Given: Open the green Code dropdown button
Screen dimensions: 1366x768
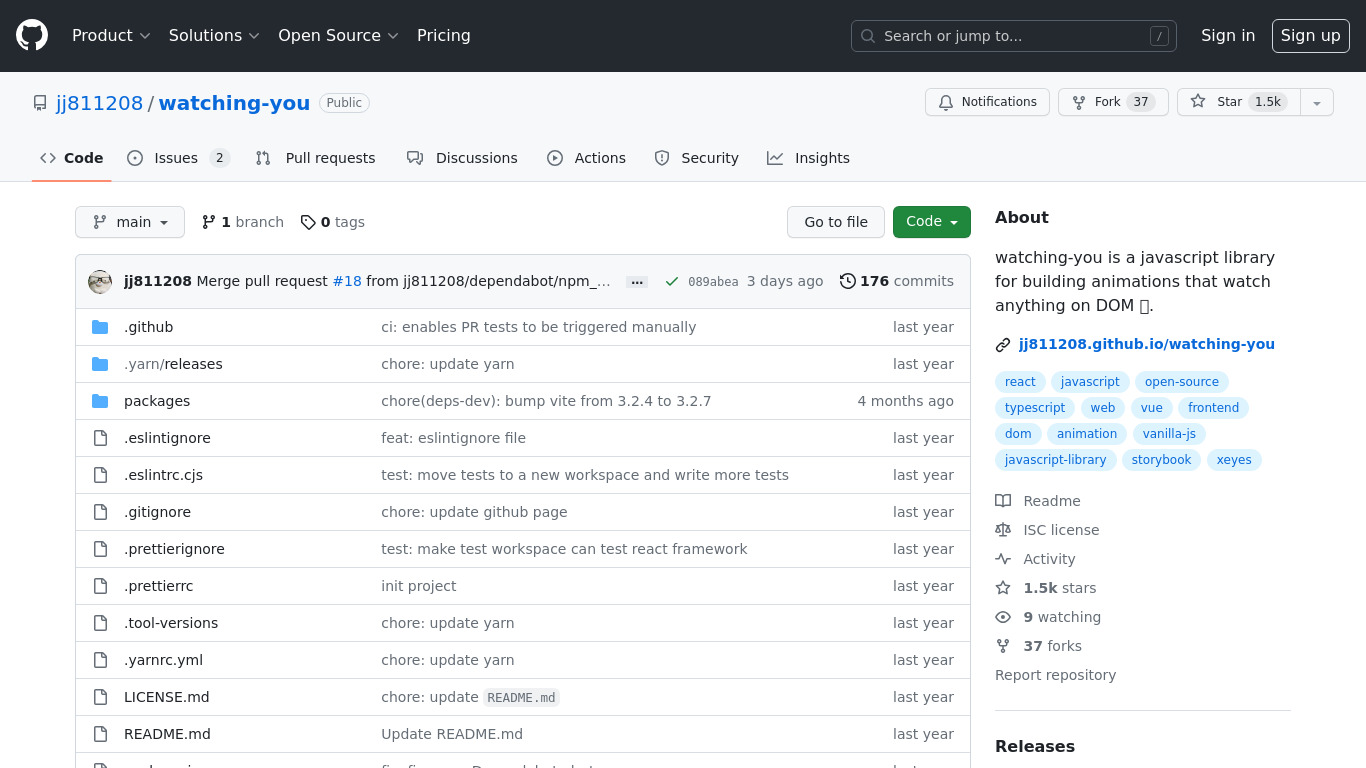Looking at the screenshot, I should (932, 222).
